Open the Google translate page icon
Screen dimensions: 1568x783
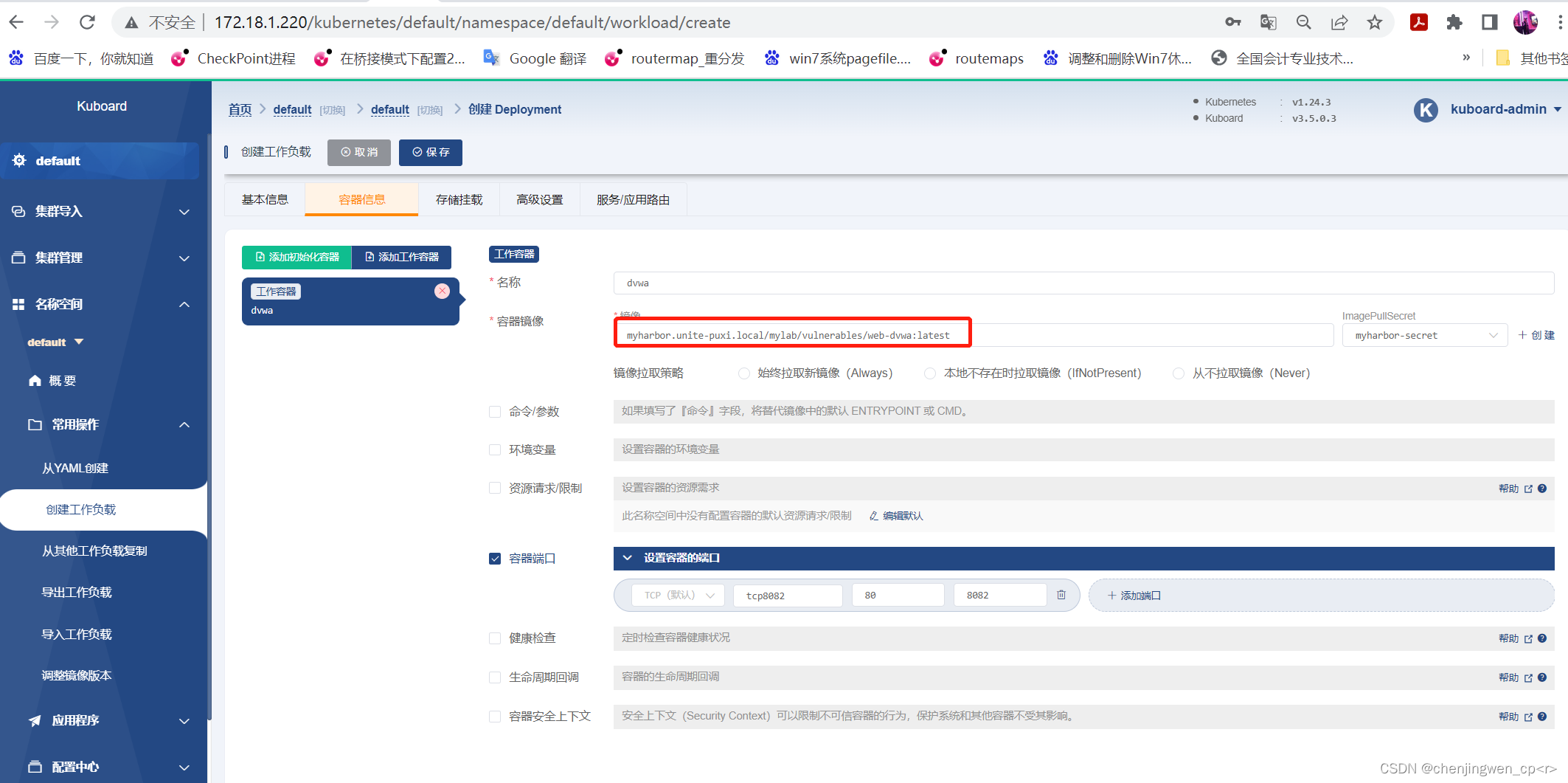[x=1269, y=22]
